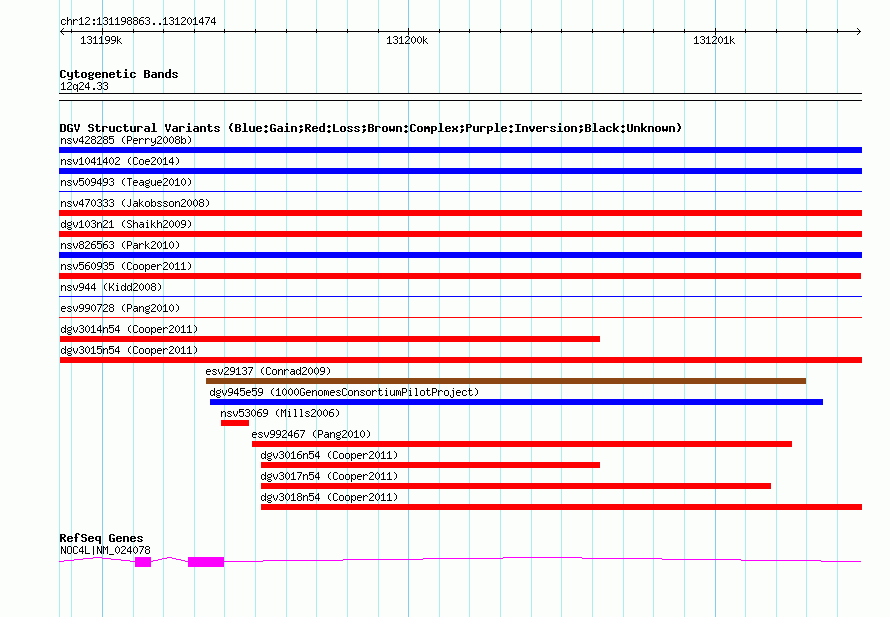Click the chr12:131198863..131201474 coordinate label
This screenshot has width=890, height=617.
[138, 21]
